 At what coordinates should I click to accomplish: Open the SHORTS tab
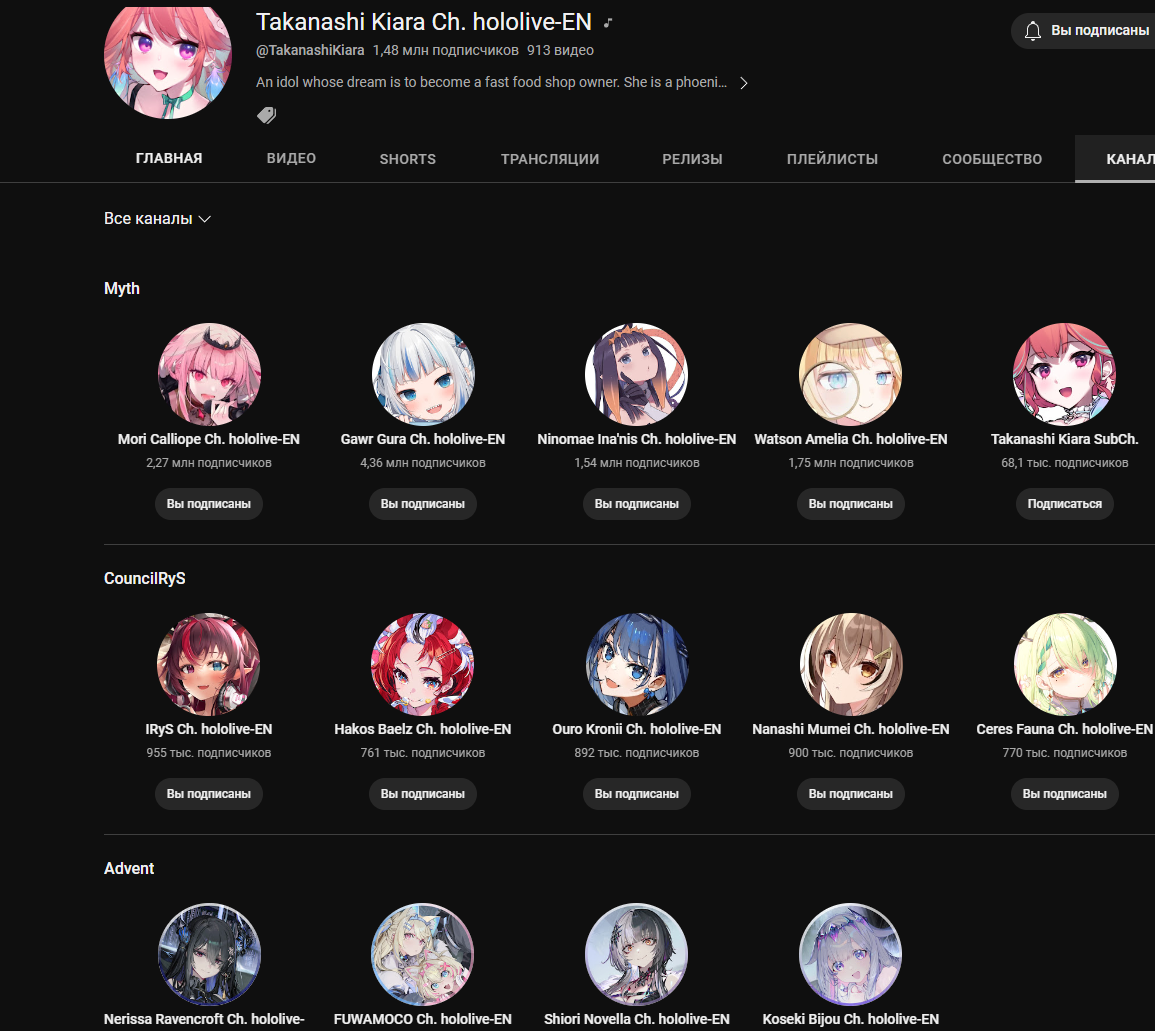click(407, 159)
